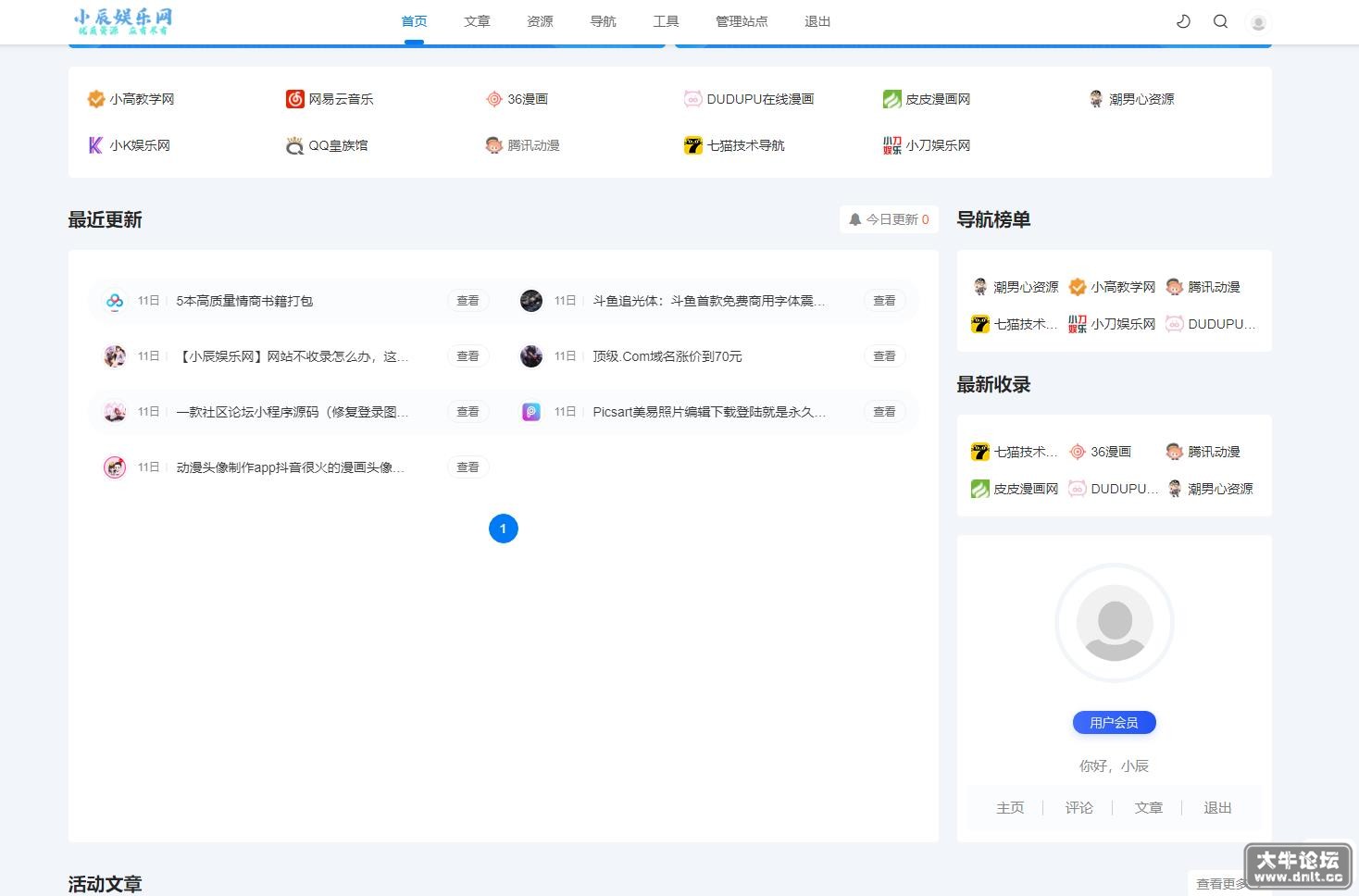This screenshot has height=896, width=1359.
Task: Open 36漫画 from the top links grid
Action: [x=517, y=99]
